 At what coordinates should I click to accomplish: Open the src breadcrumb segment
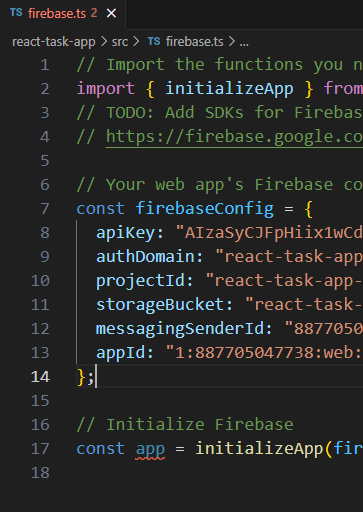tap(120, 42)
